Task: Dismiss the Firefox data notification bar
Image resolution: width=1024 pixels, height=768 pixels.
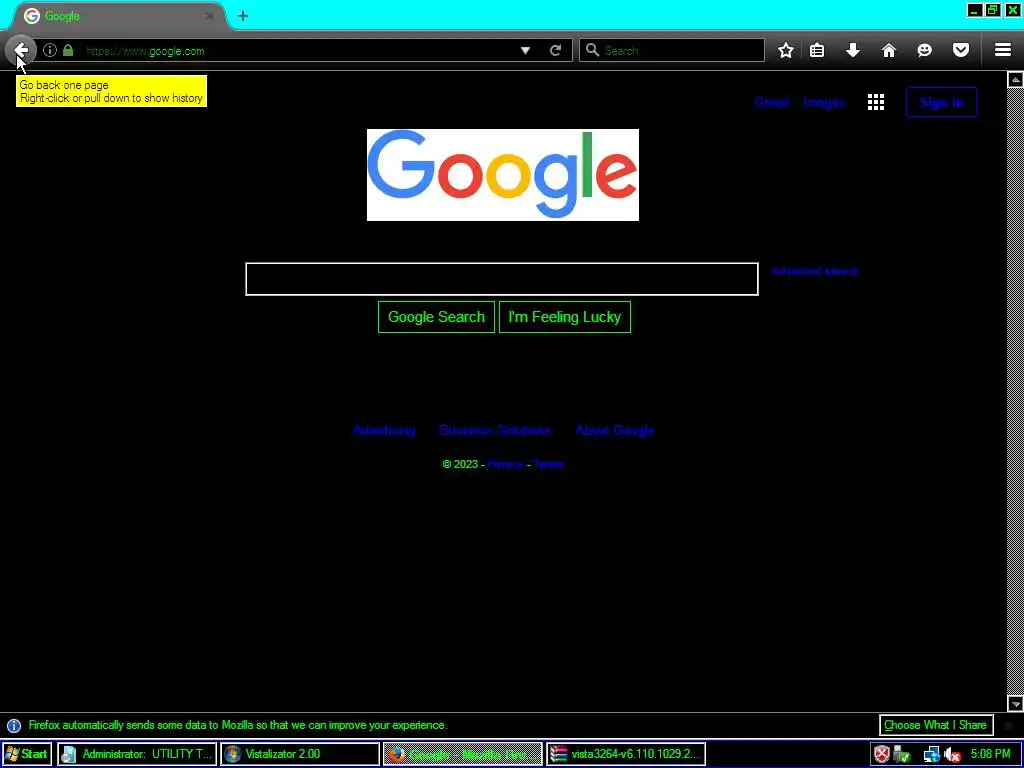Action: (1009, 726)
